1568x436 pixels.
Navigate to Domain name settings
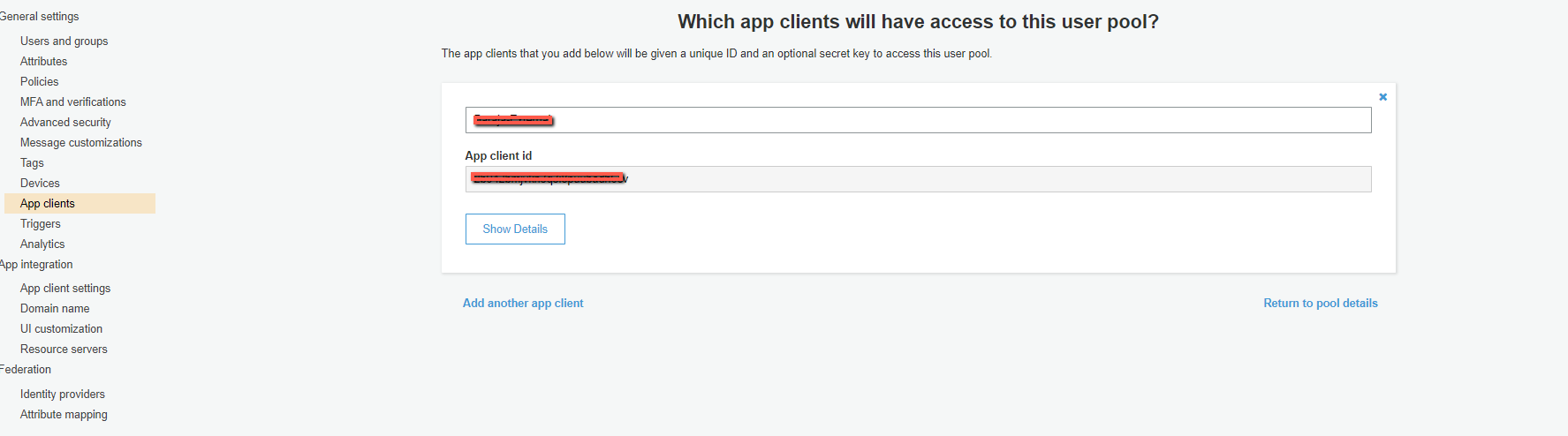(55, 308)
